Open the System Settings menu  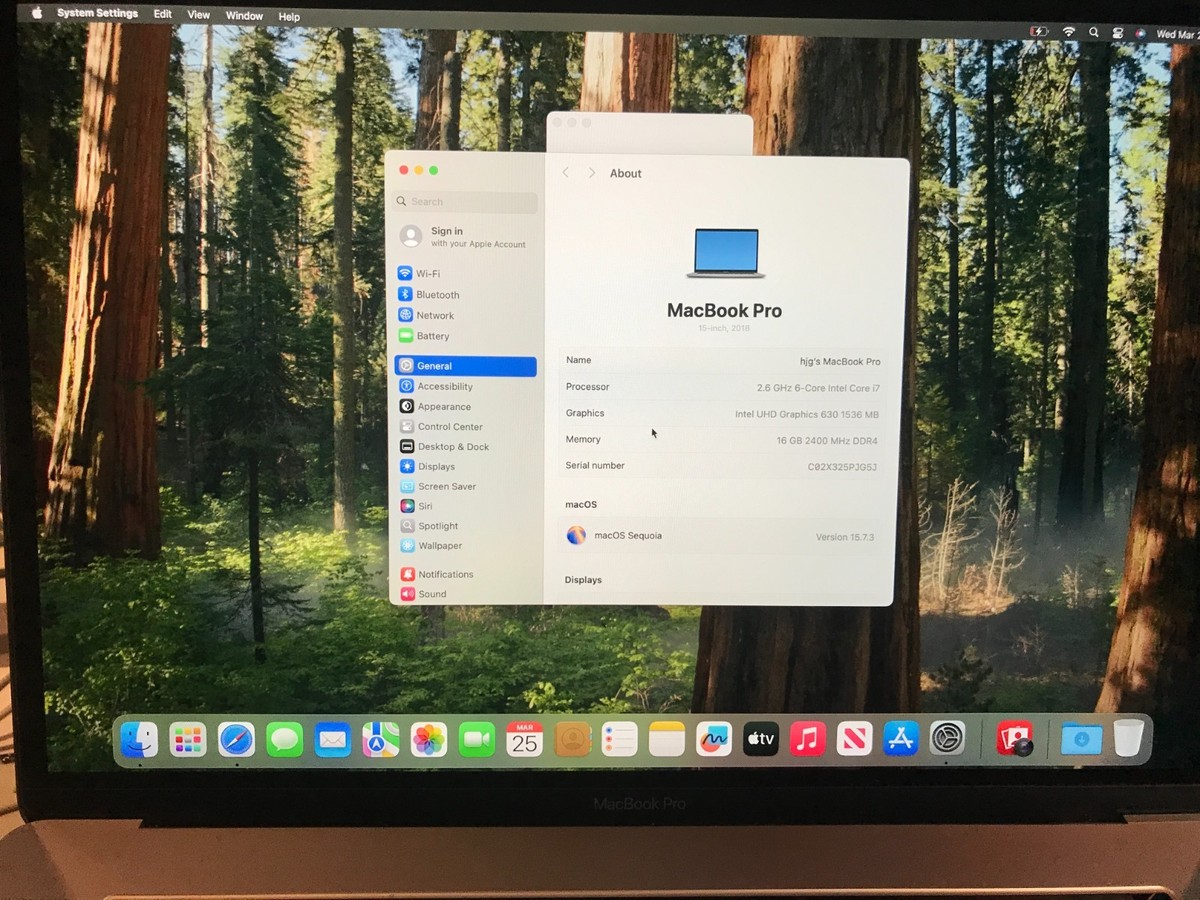pos(98,14)
